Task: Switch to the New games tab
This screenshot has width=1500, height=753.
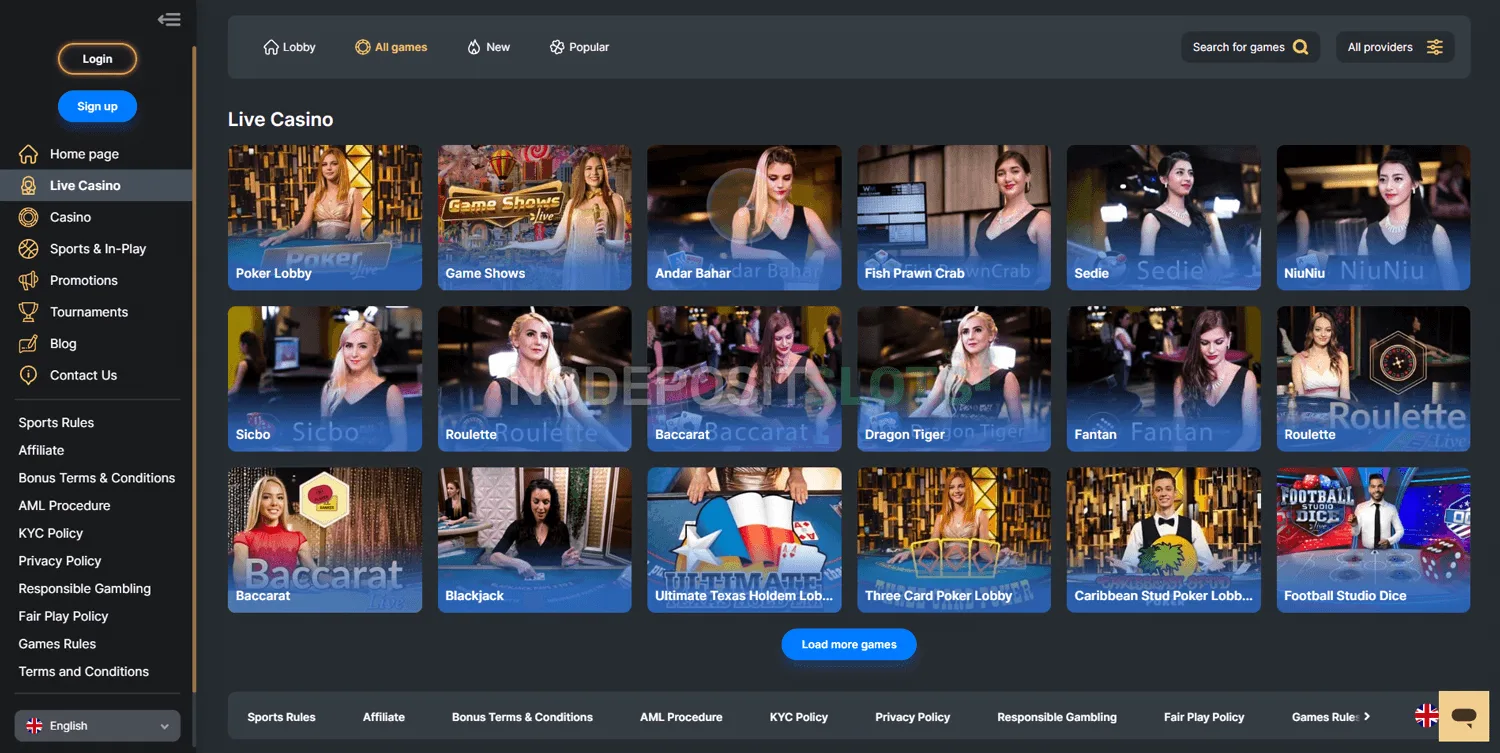Action: tap(488, 46)
